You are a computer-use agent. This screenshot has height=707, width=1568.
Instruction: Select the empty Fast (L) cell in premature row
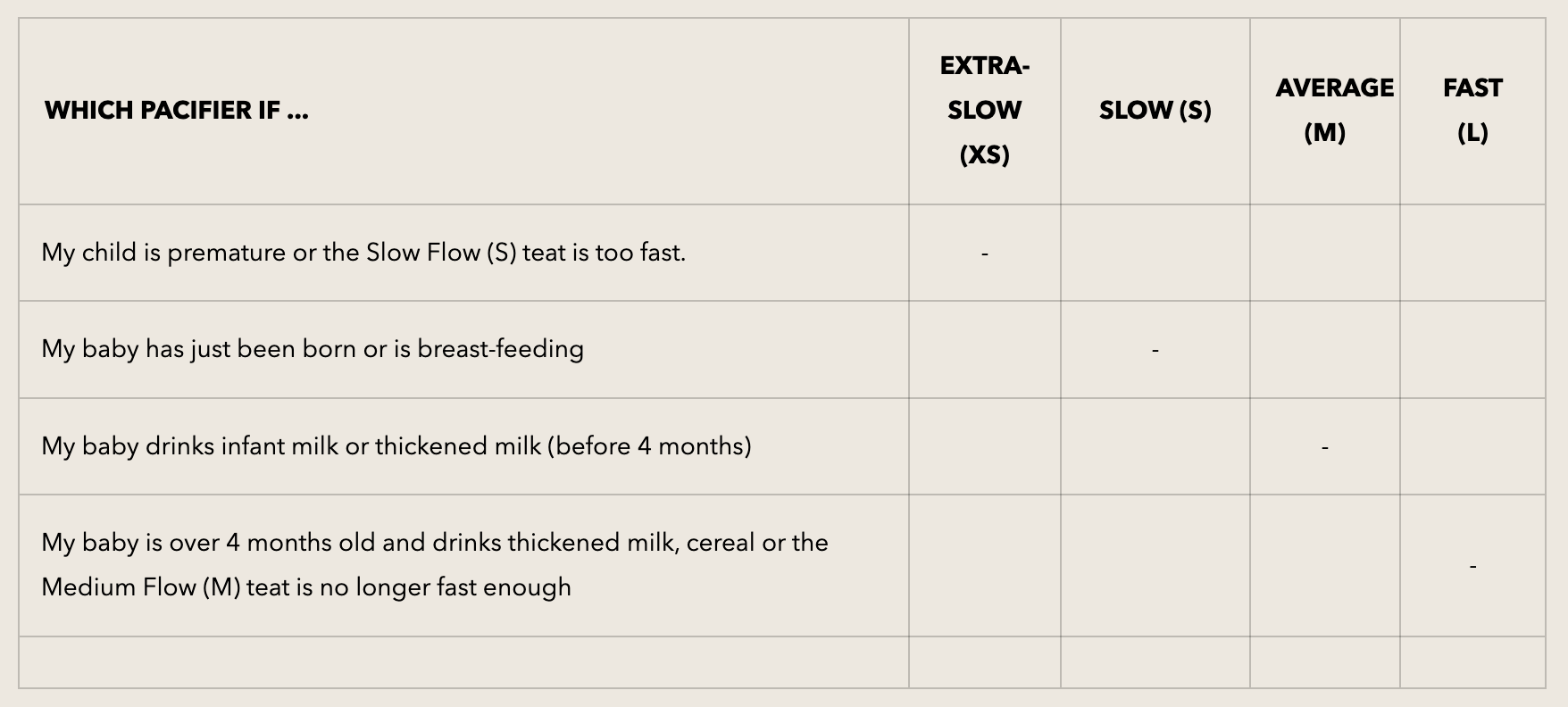point(1472,253)
